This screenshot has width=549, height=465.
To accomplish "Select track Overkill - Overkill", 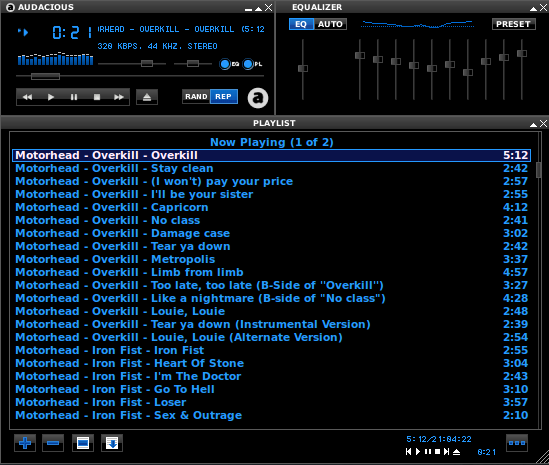I will point(271,155).
